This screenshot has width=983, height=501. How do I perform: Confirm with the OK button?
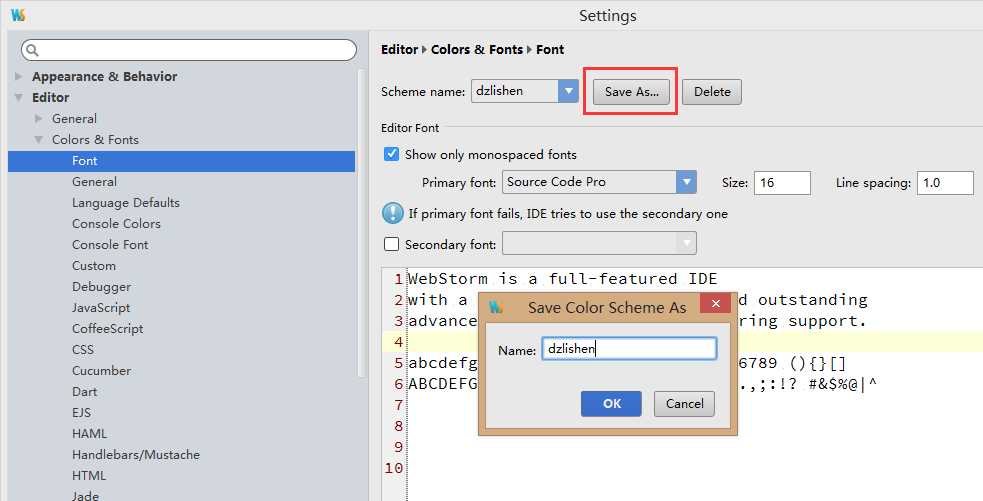tap(611, 404)
